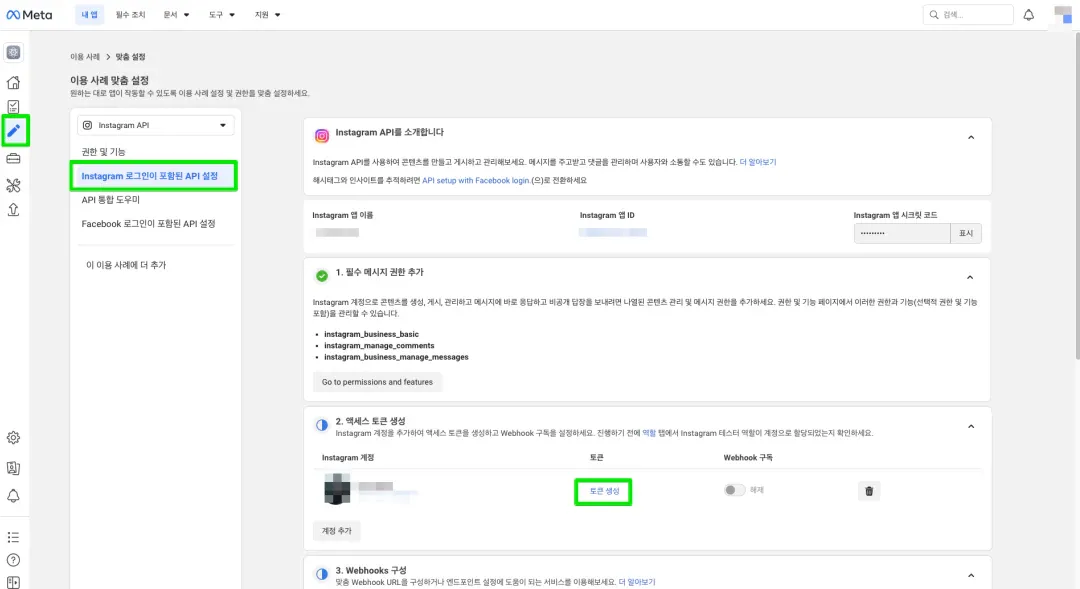
Task: Open the 역할 tab link in step 2
Action: pyautogui.click(x=649, y=433)
